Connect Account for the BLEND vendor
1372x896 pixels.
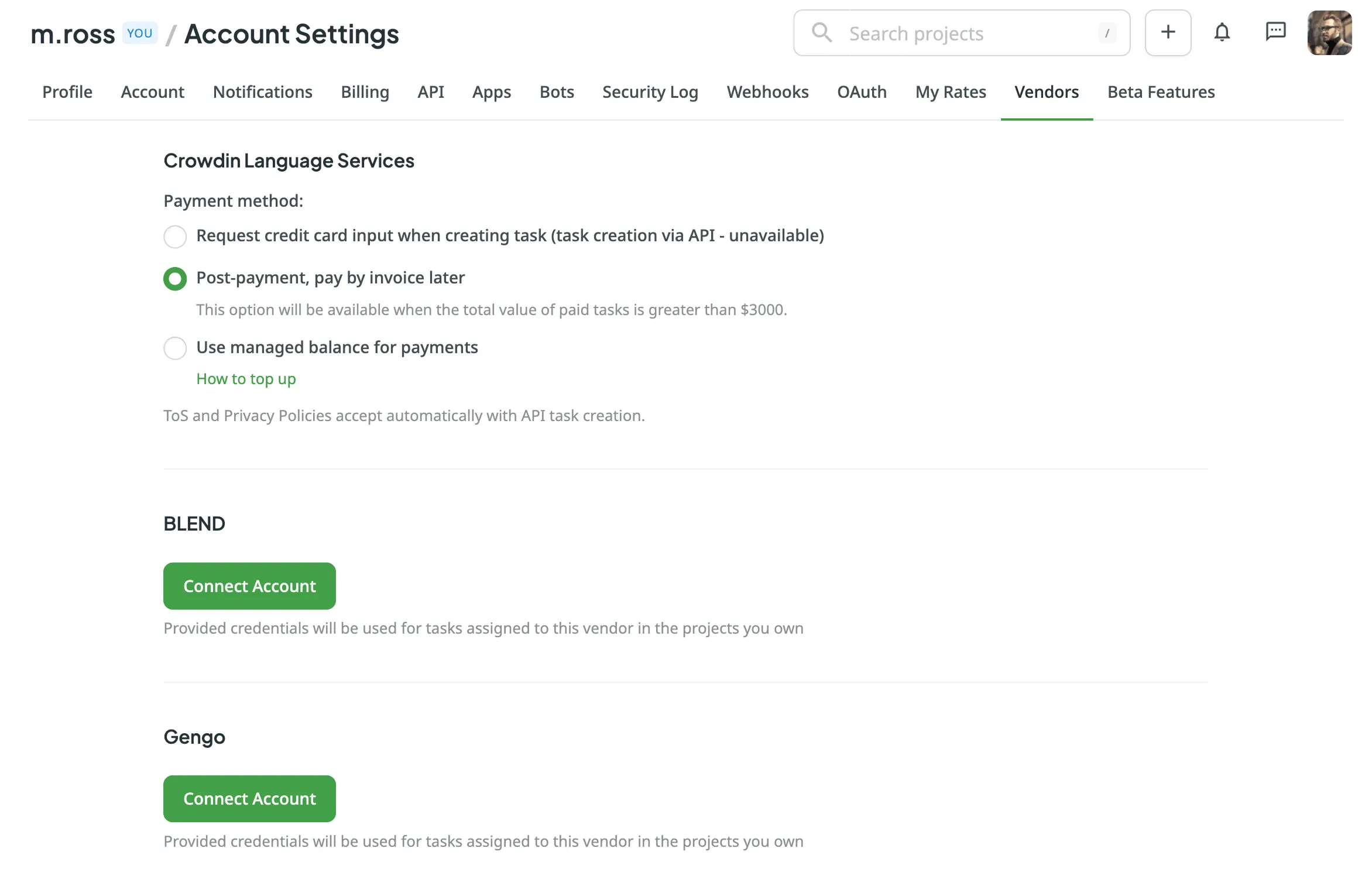(x=249, y=586)
